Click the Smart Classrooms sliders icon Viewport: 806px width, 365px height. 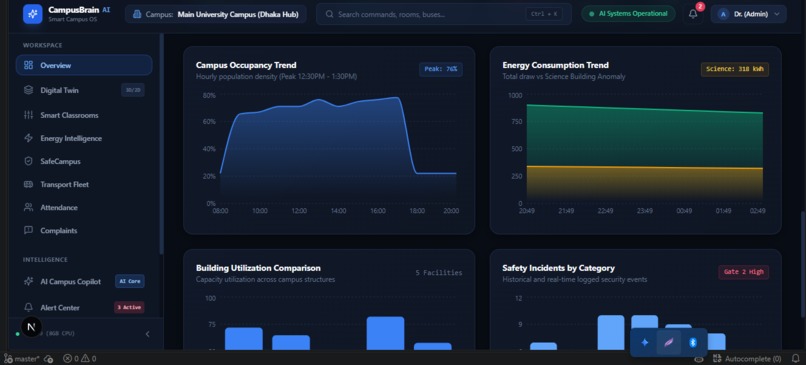coord(29,115)
